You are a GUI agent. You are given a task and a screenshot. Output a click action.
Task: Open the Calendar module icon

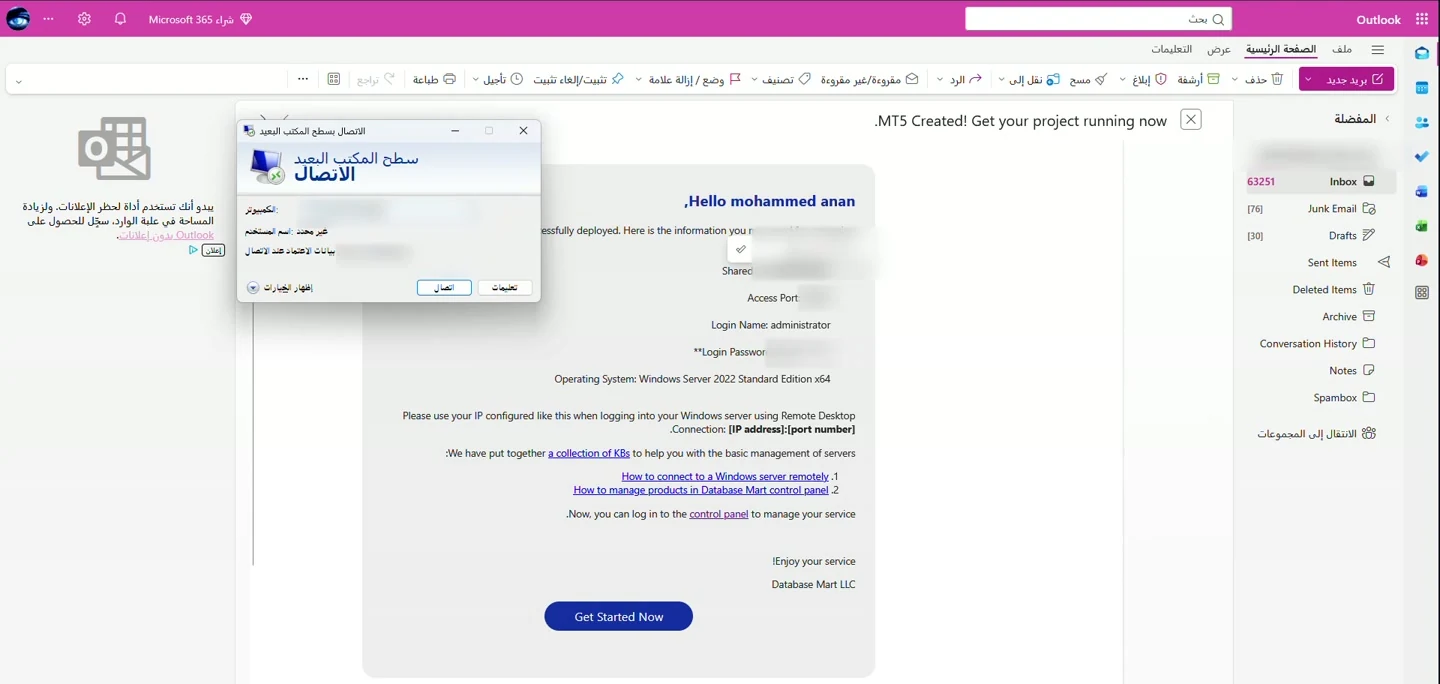[x=1422, y=88]
